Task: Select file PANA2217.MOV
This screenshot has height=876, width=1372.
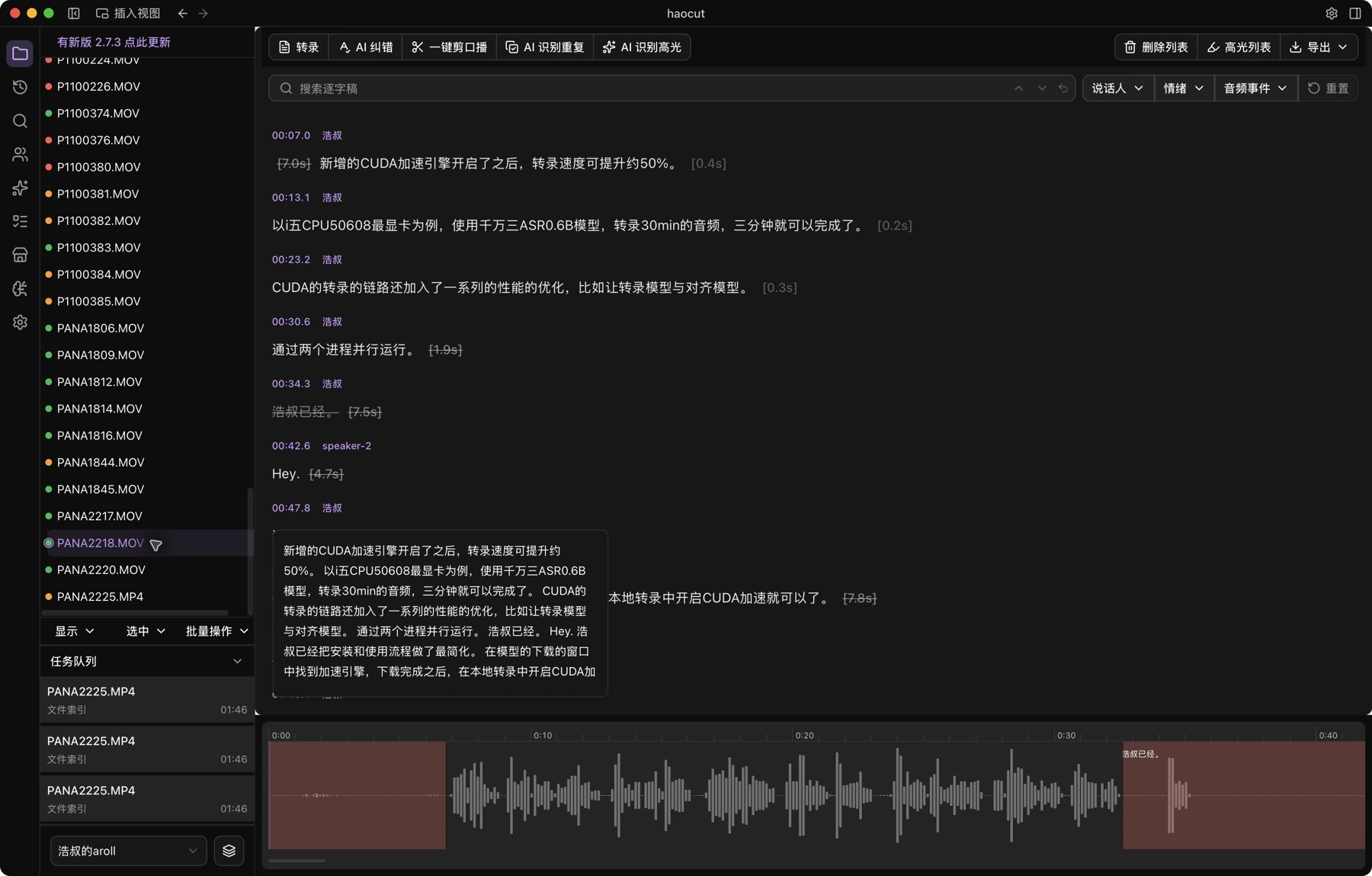Action: tap(99, 516)
